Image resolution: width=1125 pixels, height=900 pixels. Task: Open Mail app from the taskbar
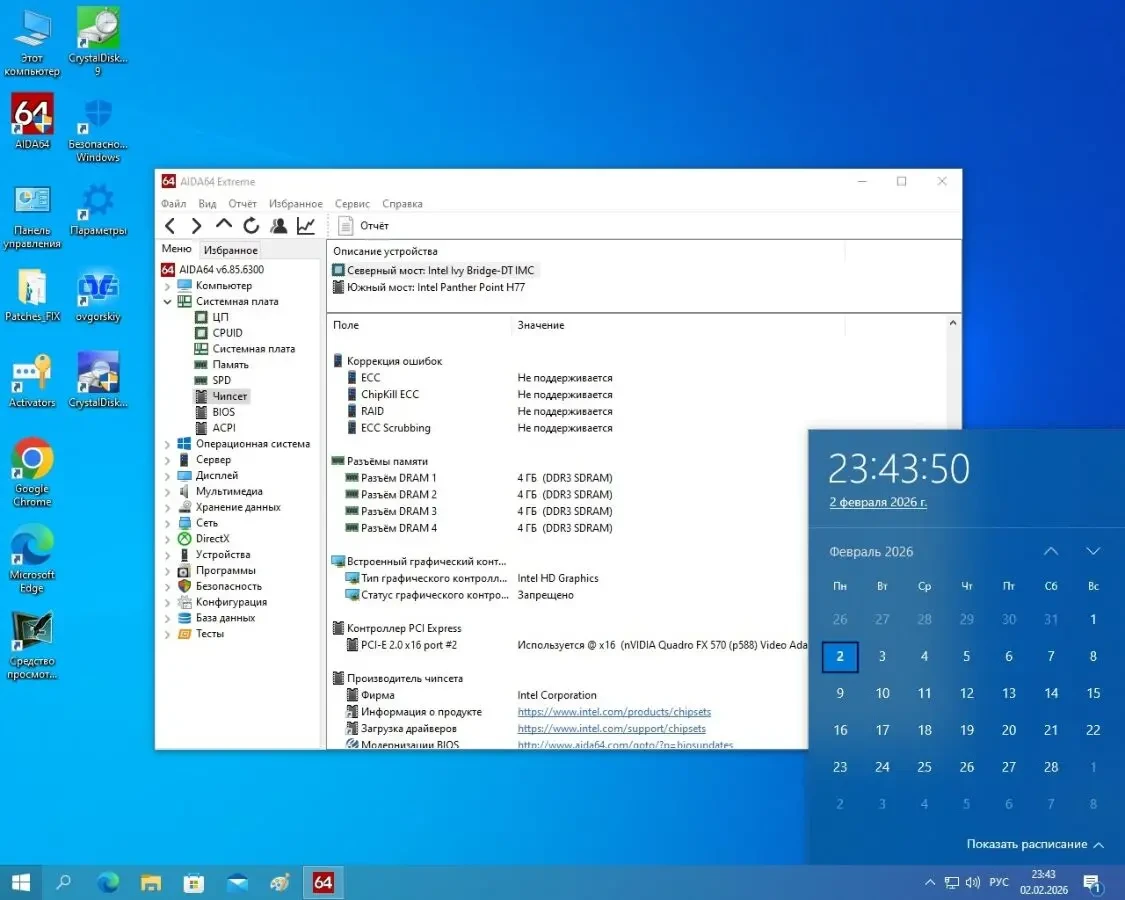237,882
